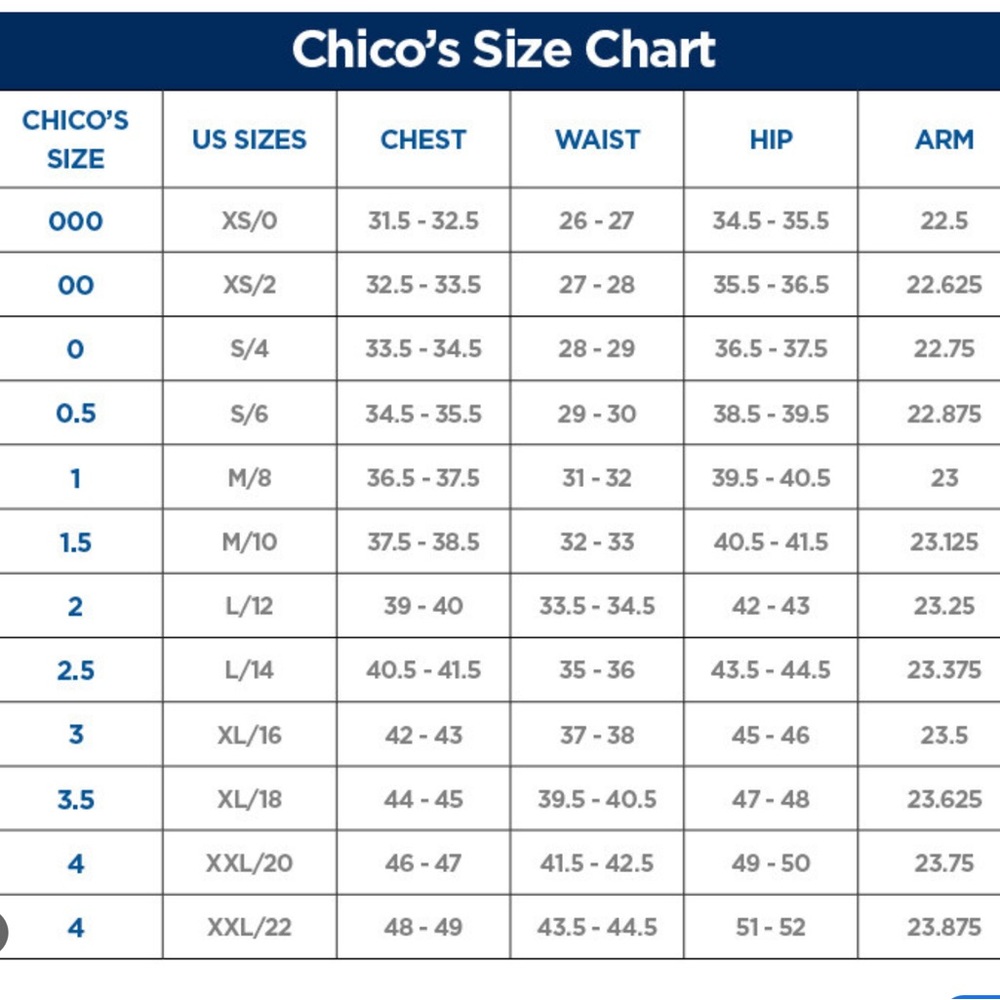Click the hip value 43.5 - 44.5
Viewport: 1000px width, 1000px height.
pyautogui.click(x=771, y=670)
